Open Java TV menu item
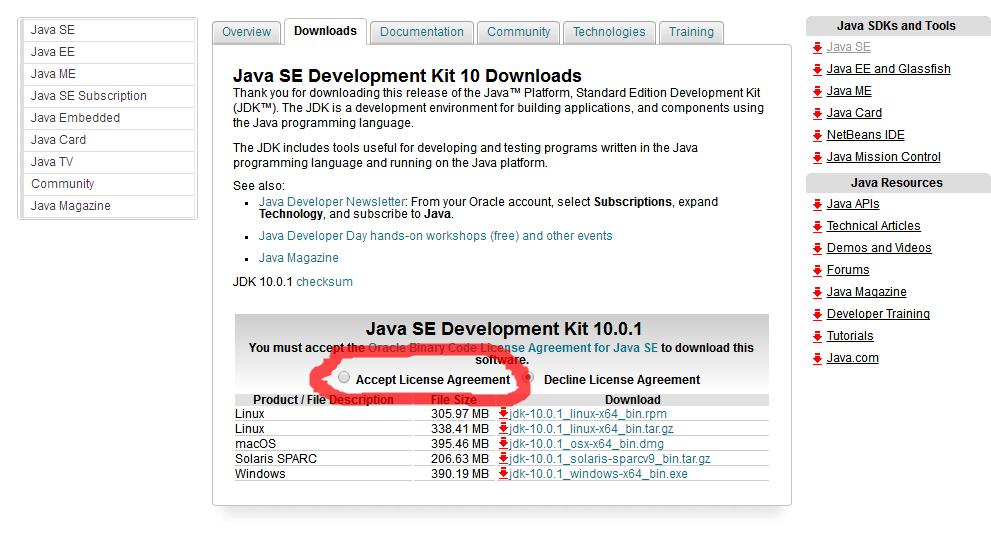This screenshot has height=540, width=991. [x=108, y=162]
